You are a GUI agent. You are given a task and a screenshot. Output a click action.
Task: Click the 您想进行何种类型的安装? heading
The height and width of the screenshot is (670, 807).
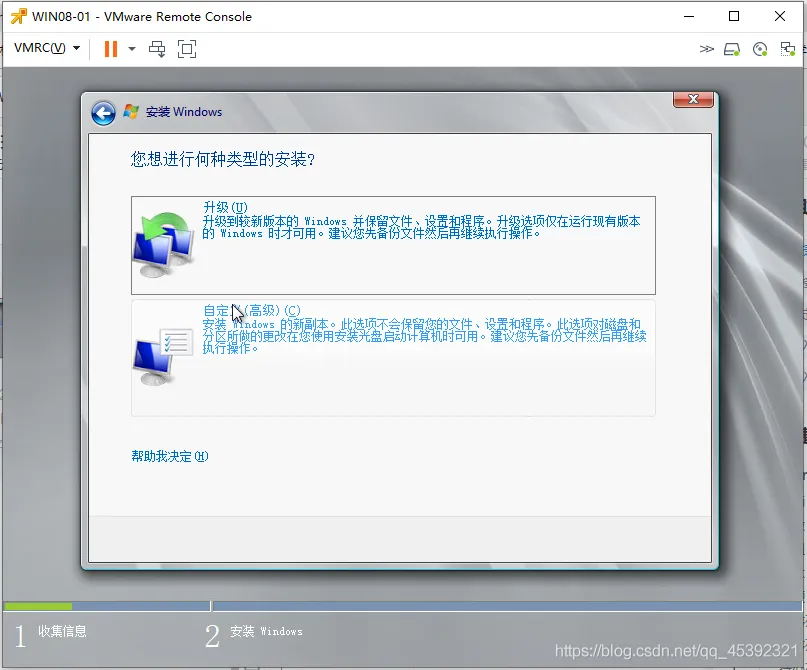[222, 159]
